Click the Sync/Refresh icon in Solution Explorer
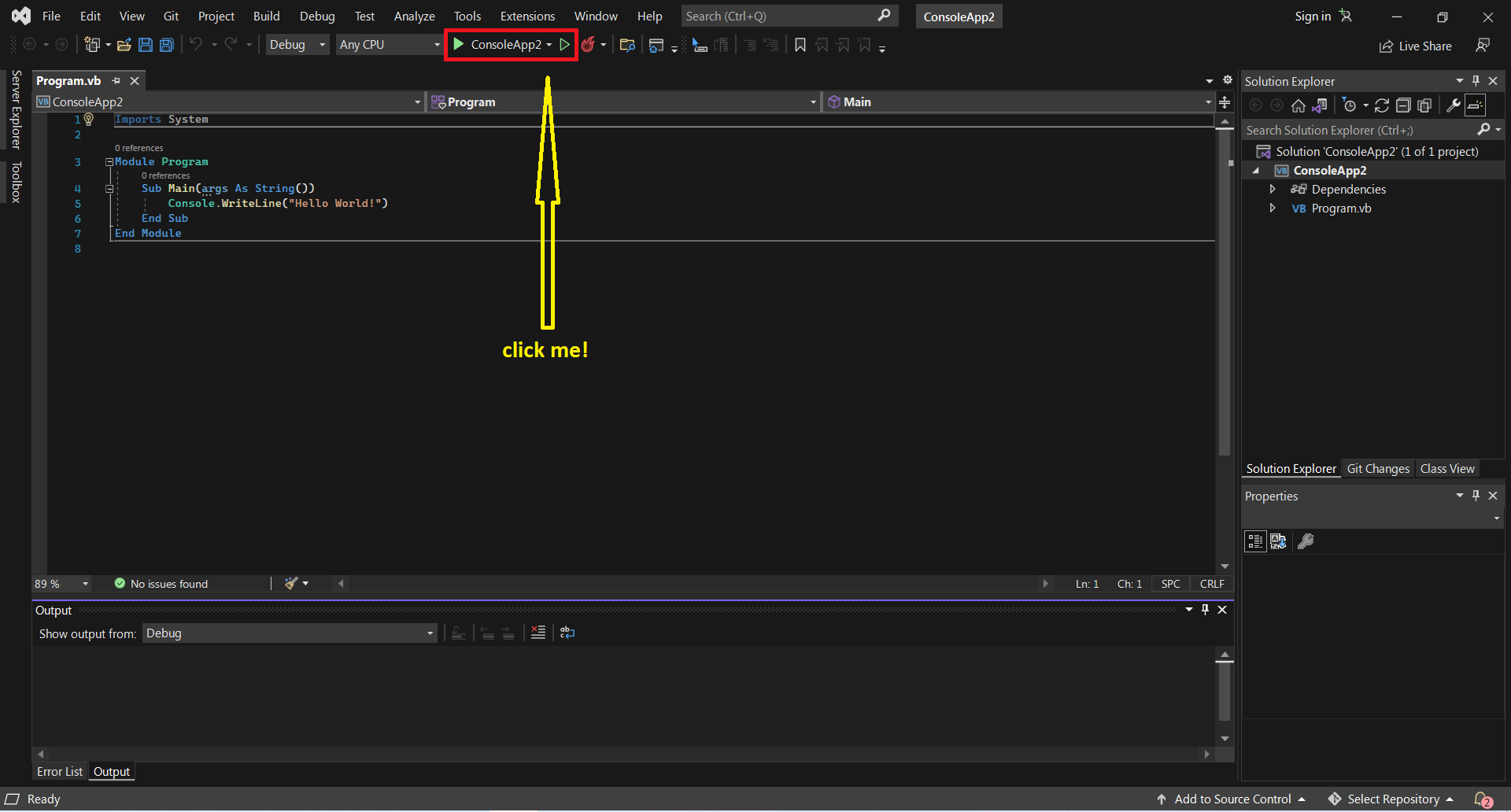The image size is (1511, 812). [x=1382, y=105]
